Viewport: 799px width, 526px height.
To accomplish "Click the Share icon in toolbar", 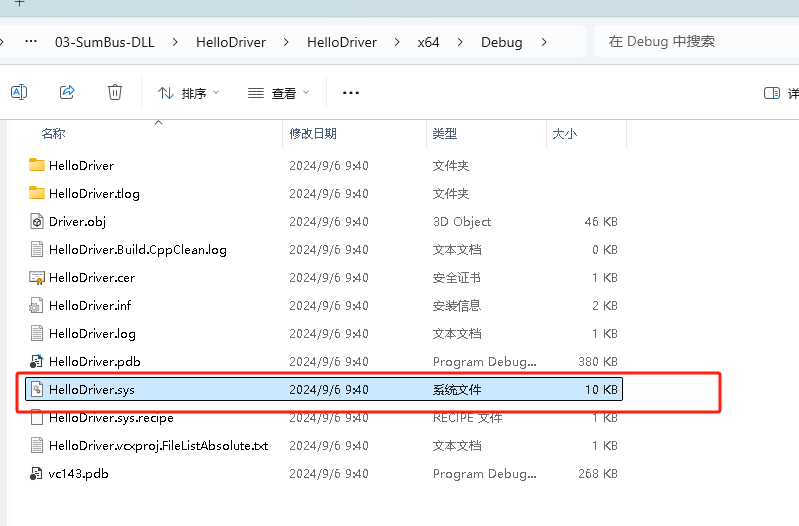I will 67,92.
